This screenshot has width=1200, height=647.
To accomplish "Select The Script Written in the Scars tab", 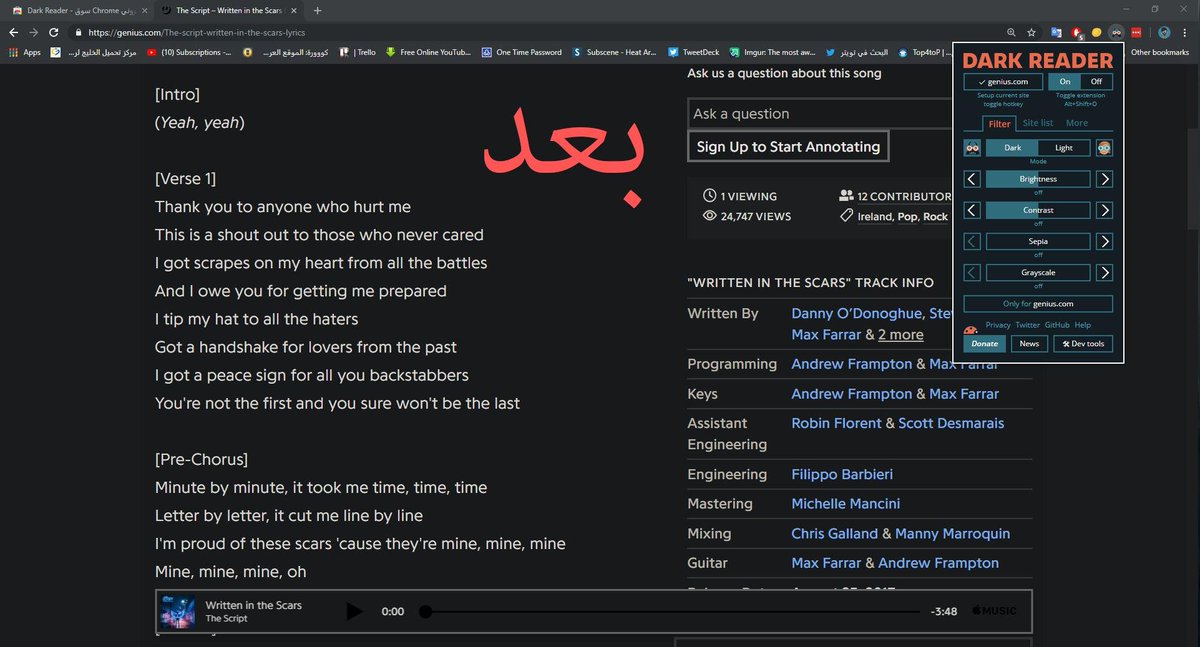I will tap(228, 10).
